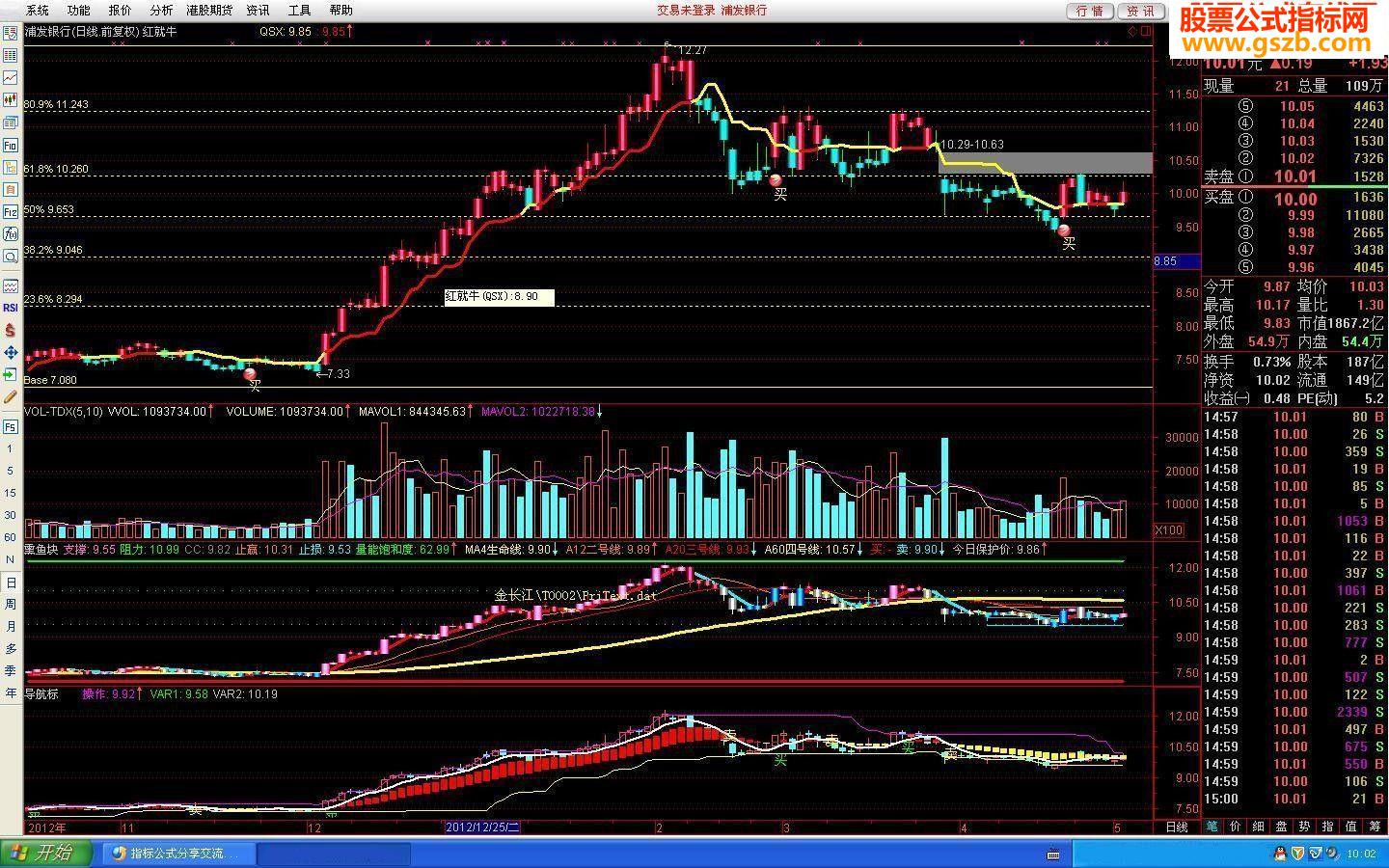Open the 指标公式分享交流 taskbar window
The image size is (1389, 868).
coord(178,854)
